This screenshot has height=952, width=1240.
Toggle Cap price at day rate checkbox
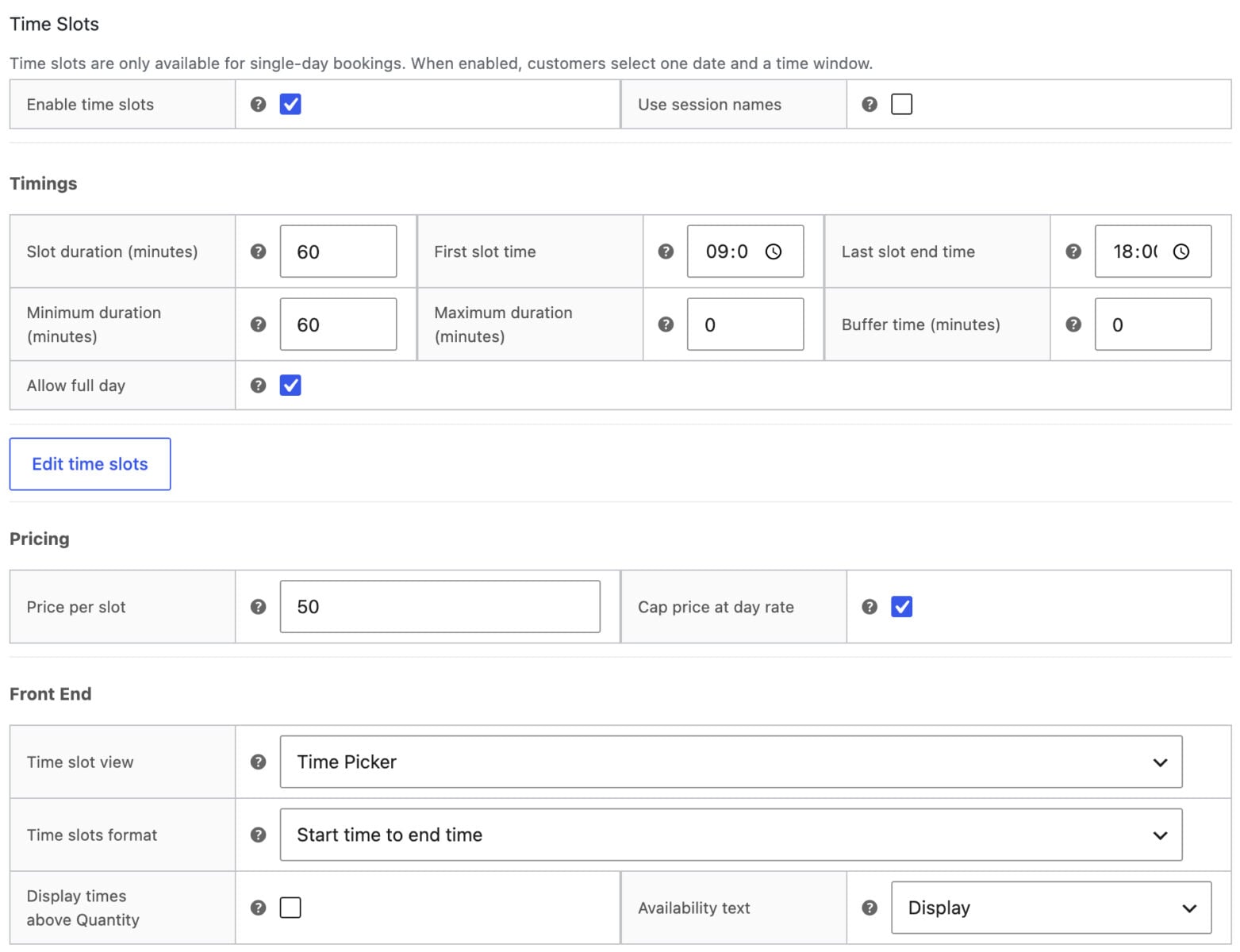coord(902,607)
